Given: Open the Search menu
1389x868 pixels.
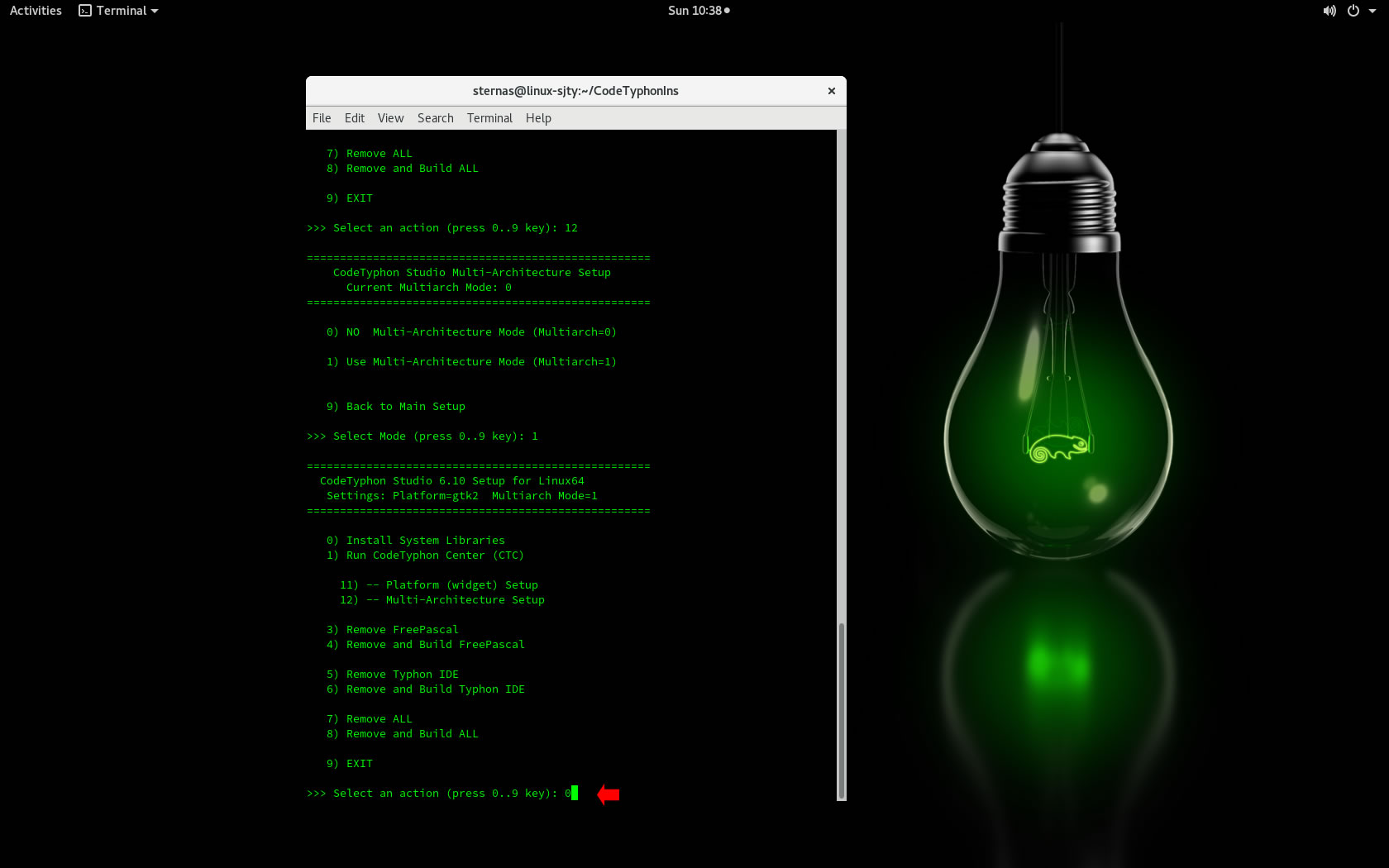Looking at the screenshot, I should 436,118.
